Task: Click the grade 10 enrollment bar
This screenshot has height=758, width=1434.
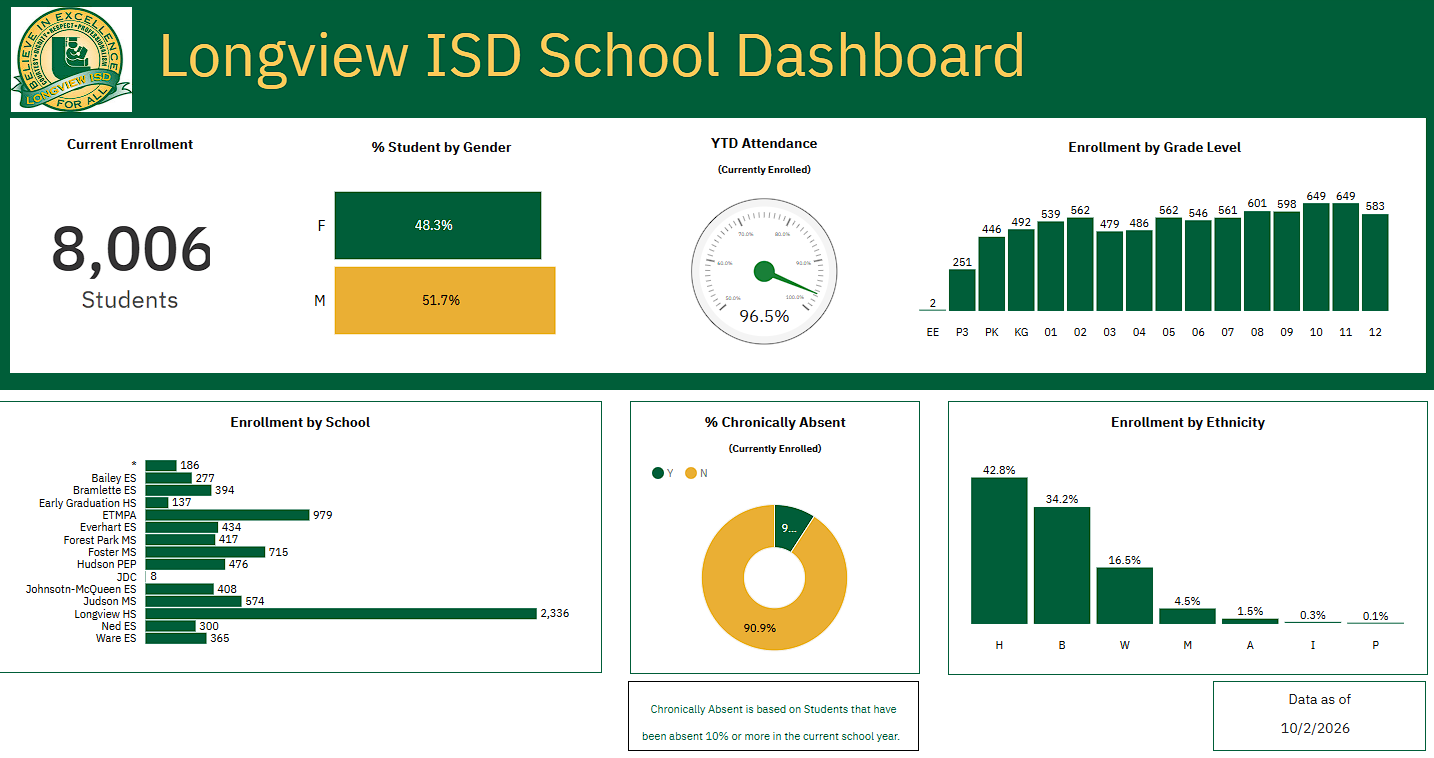Action: [x=1316, y=257]
